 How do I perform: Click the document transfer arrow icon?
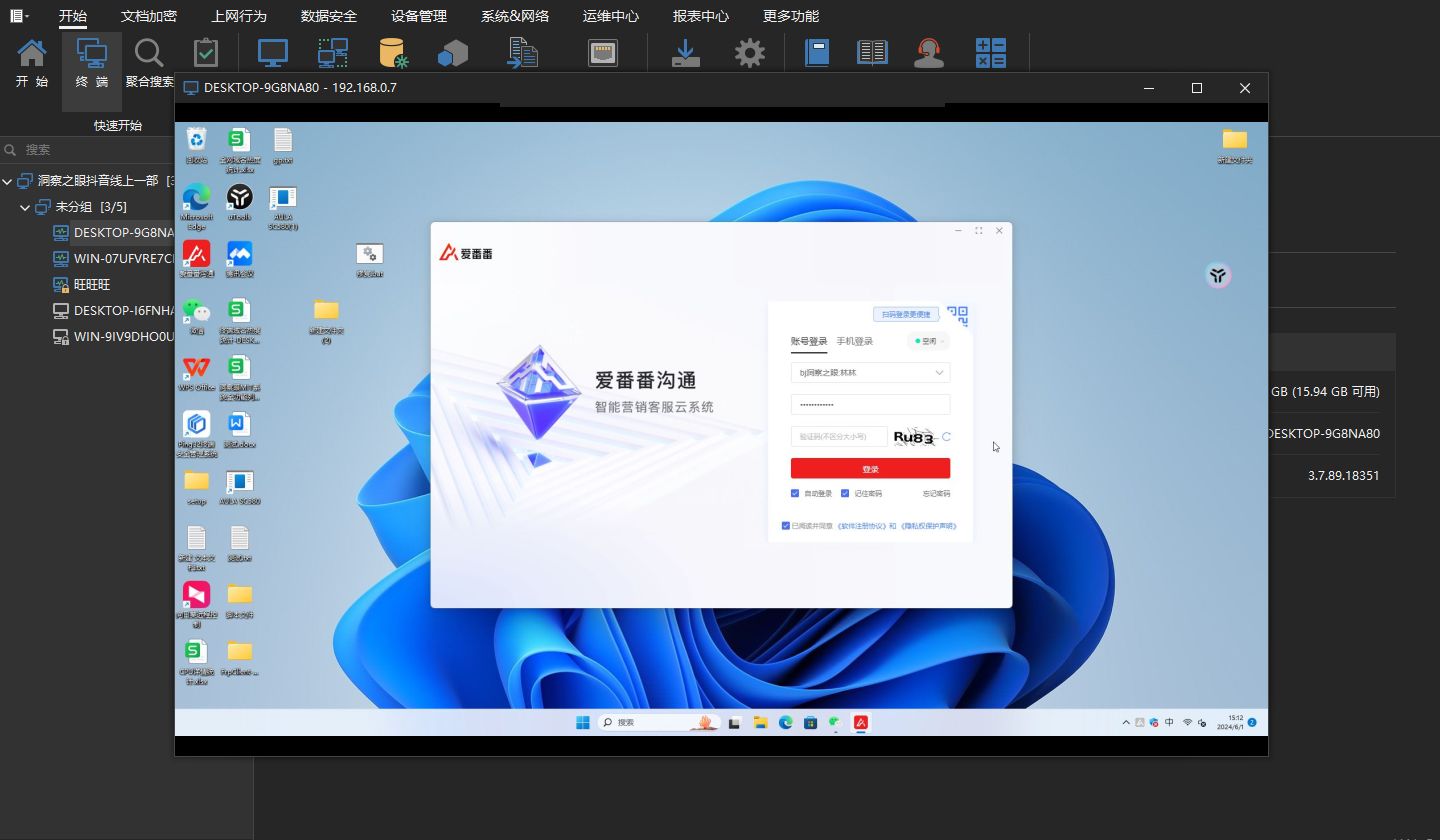click(523, 53)
